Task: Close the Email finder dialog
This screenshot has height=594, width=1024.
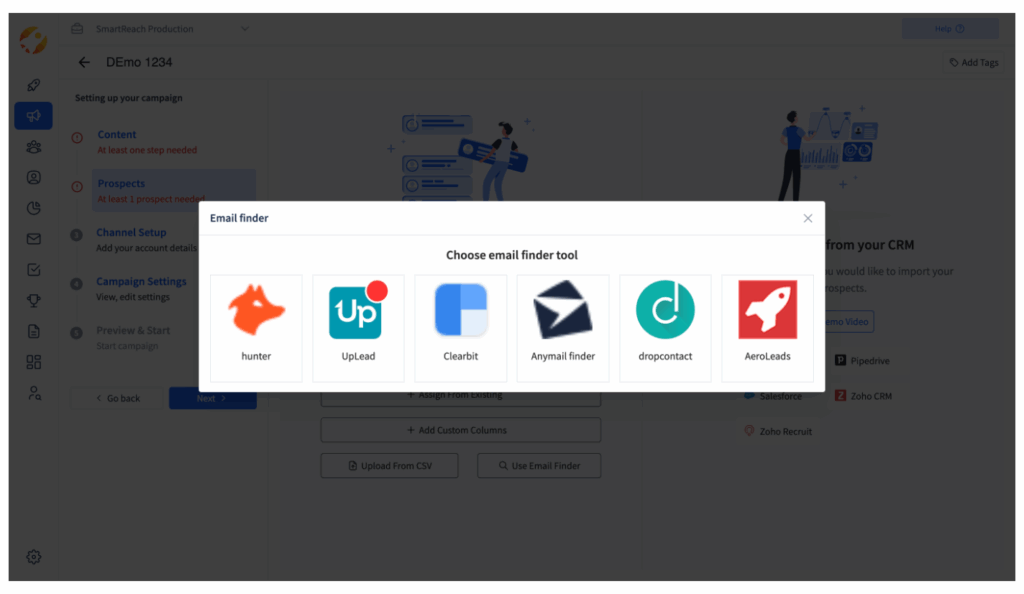Action: pyautogui.click(x=808, y=218)
